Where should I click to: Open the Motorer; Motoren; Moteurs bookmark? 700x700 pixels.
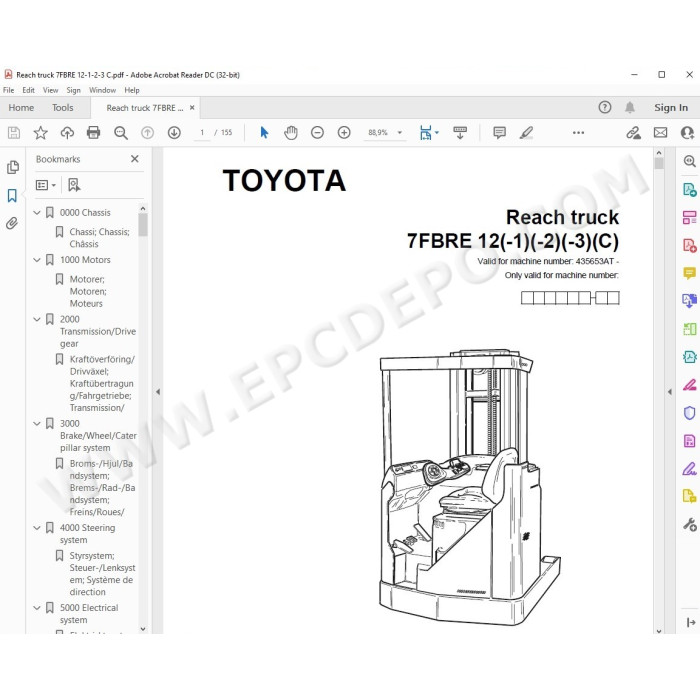pos(88,291)
